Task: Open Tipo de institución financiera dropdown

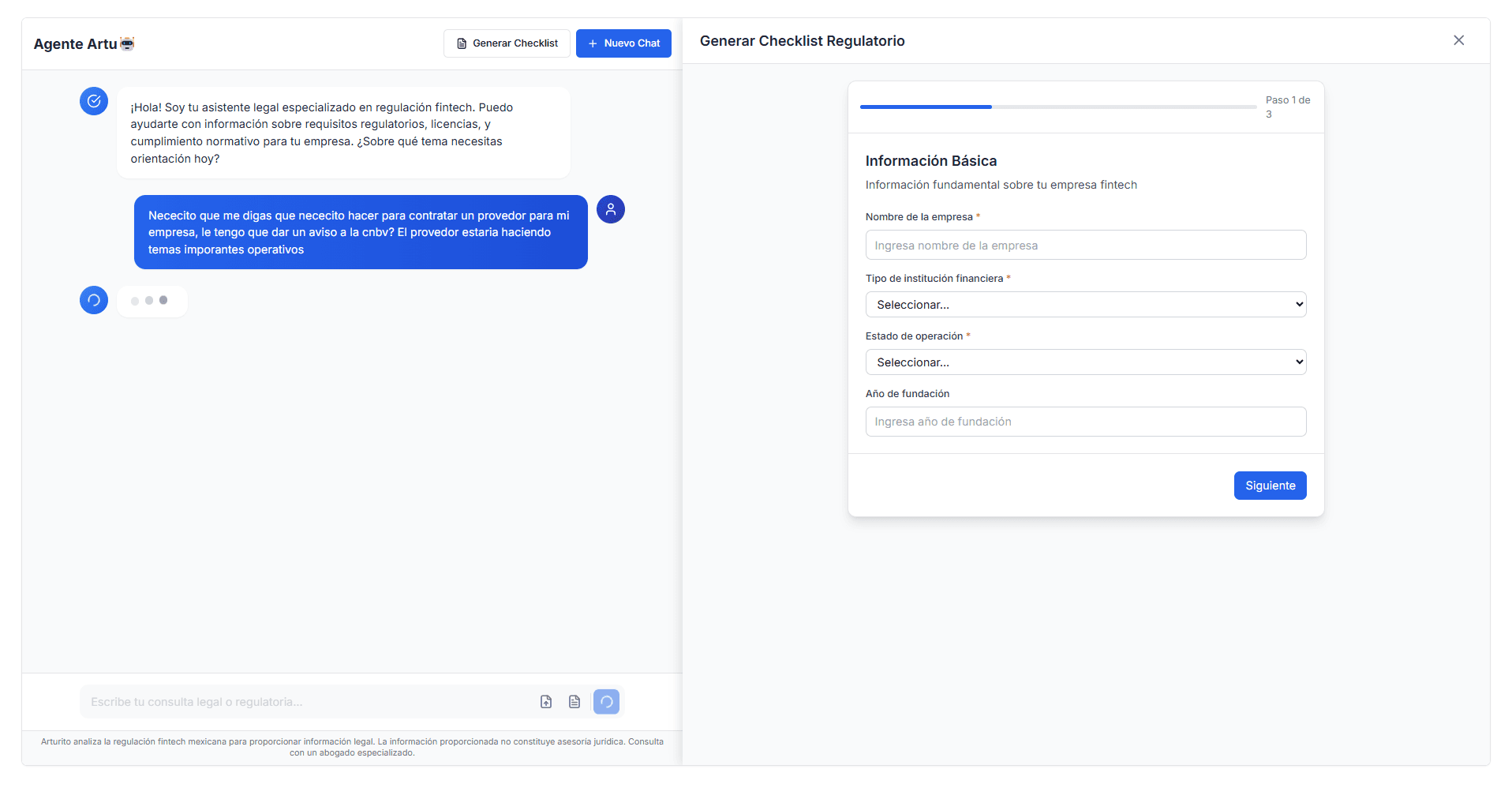Action: 1086,305
